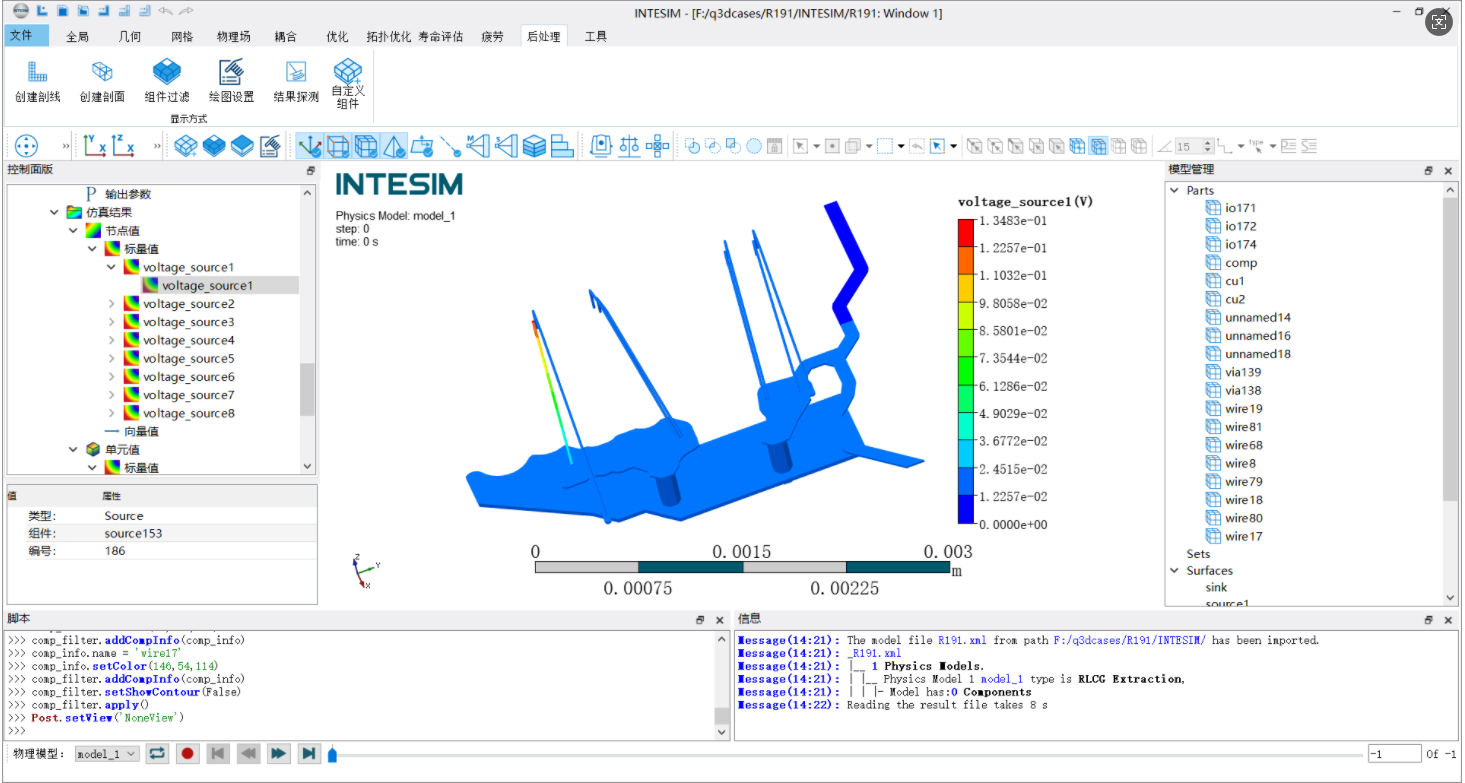Click the blue dashed circle icon

click(x=754, y=146)
